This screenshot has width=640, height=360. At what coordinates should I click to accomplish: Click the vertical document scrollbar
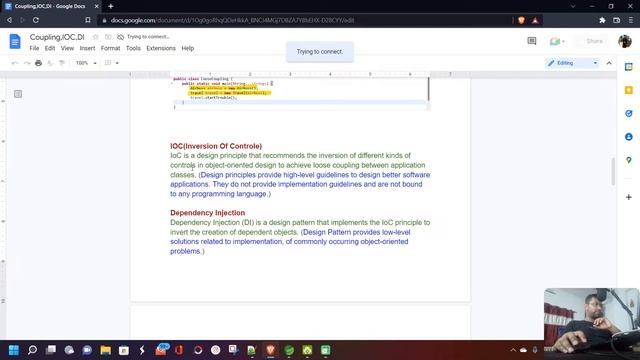click(x=613, y=171)
